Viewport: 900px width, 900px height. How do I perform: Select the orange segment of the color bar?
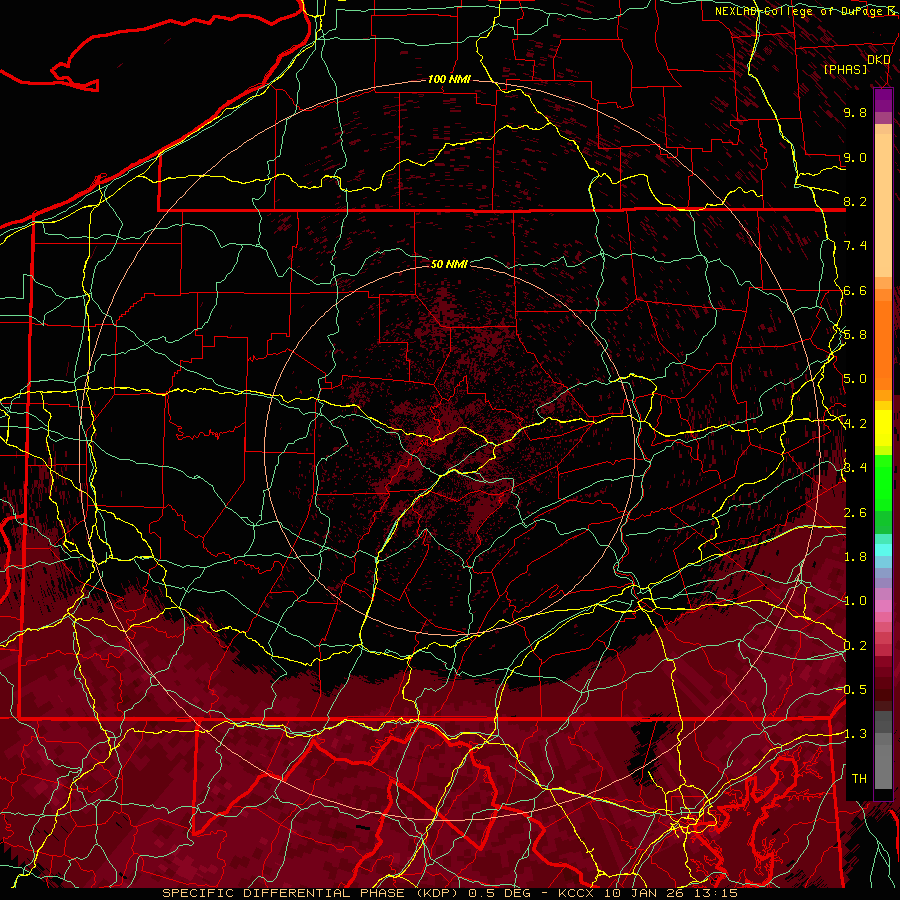click(883, 344)
